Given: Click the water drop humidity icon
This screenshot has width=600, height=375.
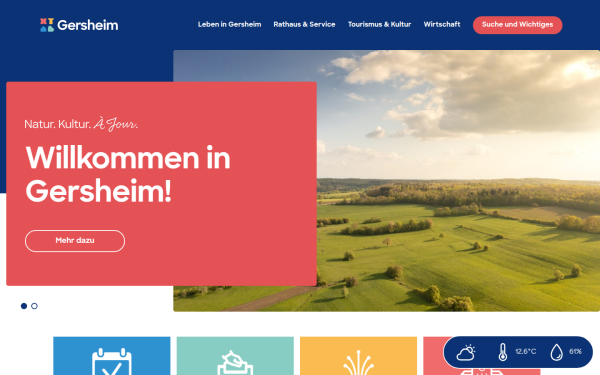Looking at the screenshot, I should [x=556, y=352].
